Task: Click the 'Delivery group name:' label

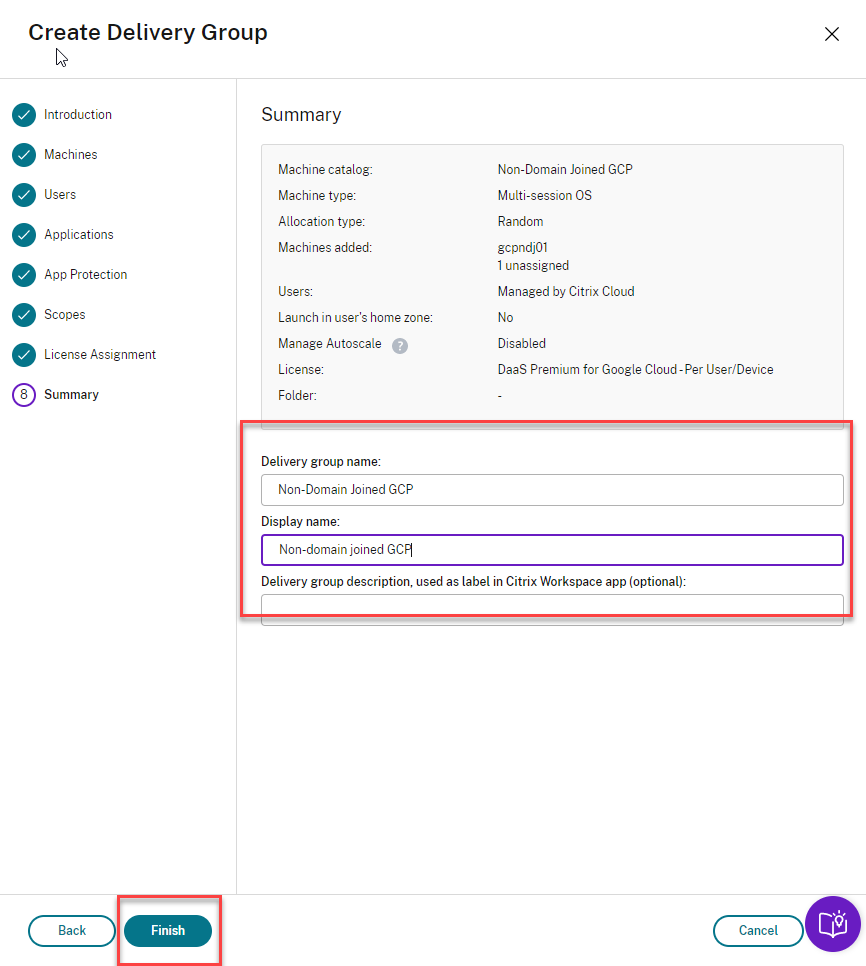Action: click(321, 461)
